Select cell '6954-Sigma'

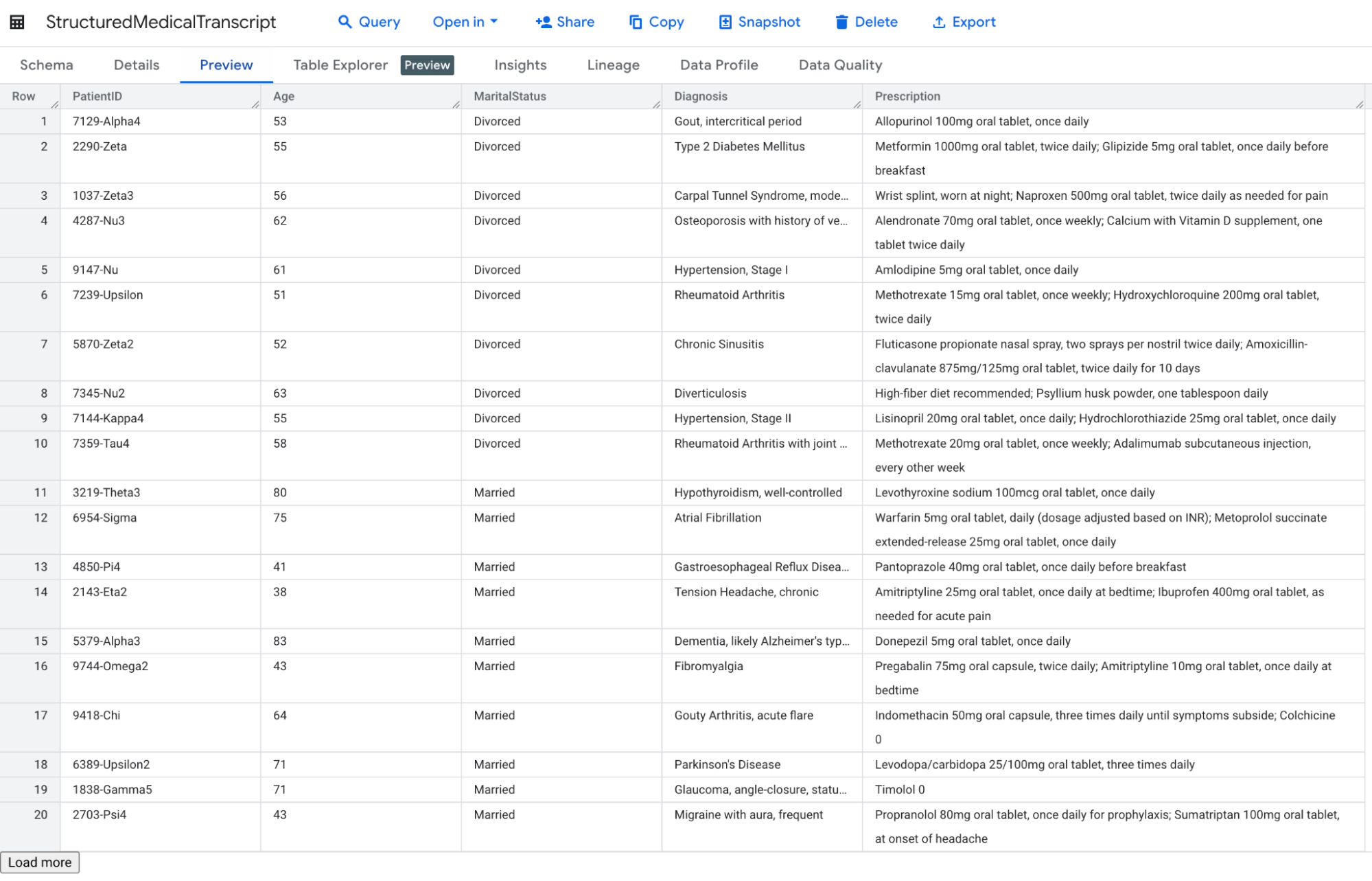[161, 529]
